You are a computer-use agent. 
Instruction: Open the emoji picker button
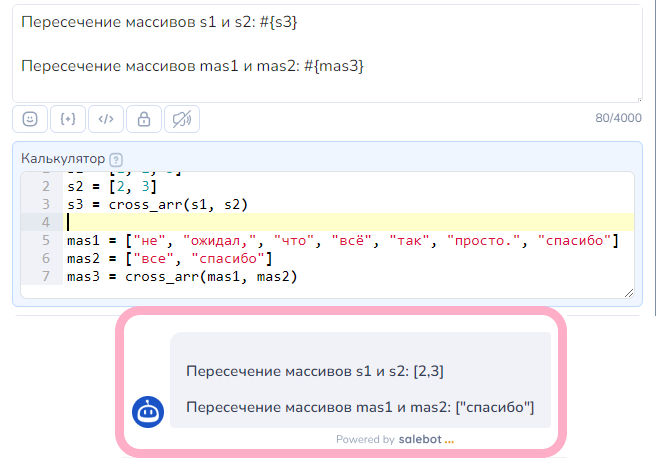coord(30,119)
